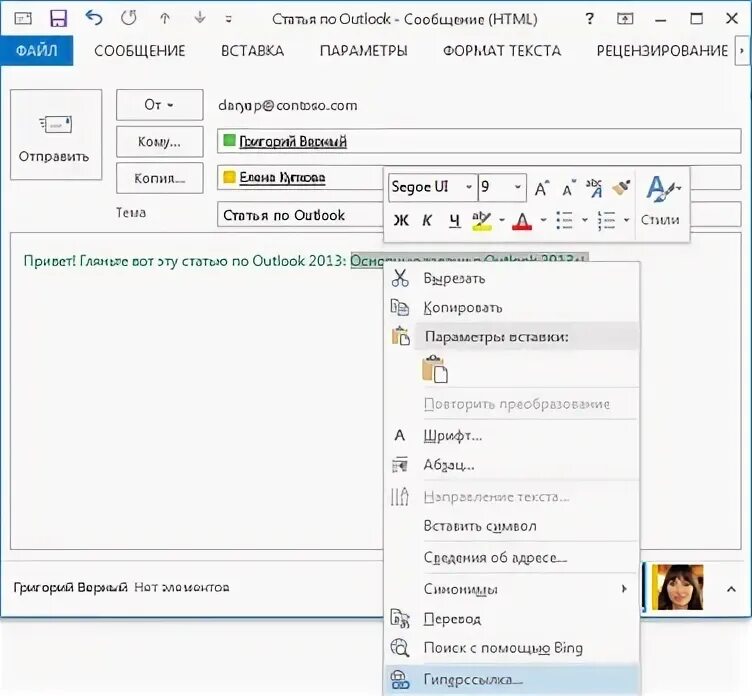Open bullet list style dropdown
The image size is (752, 696).
point(585,220)
